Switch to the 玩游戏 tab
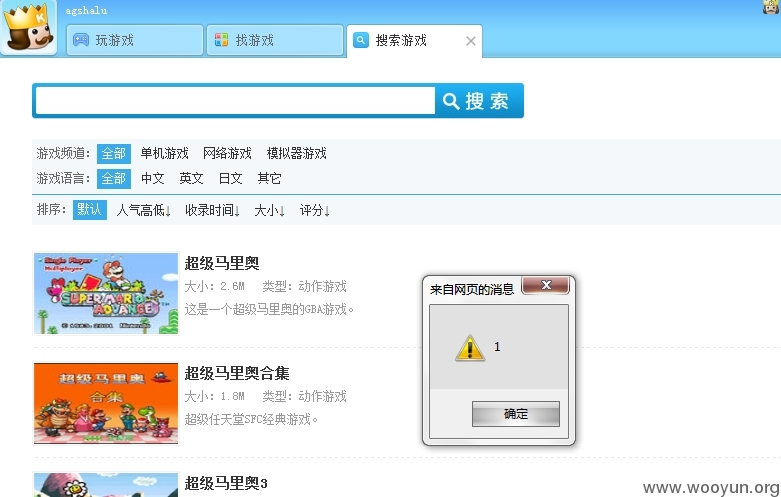 coord(134,40)
